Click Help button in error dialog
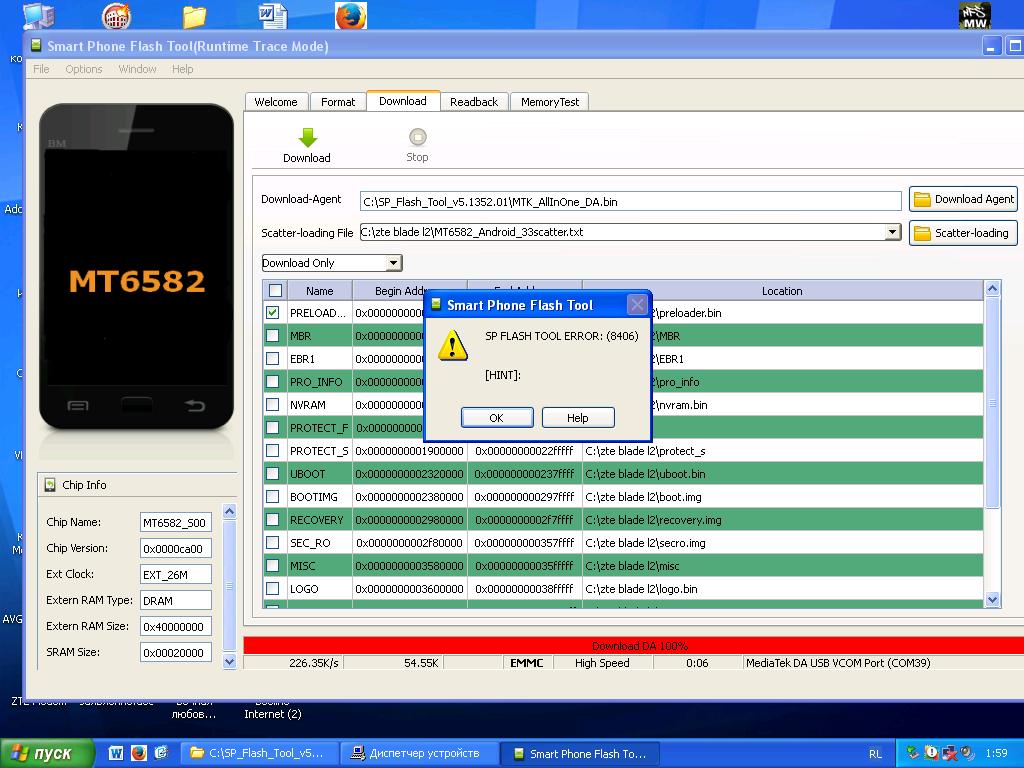The image size is (1024, 768). click(578, 418)
